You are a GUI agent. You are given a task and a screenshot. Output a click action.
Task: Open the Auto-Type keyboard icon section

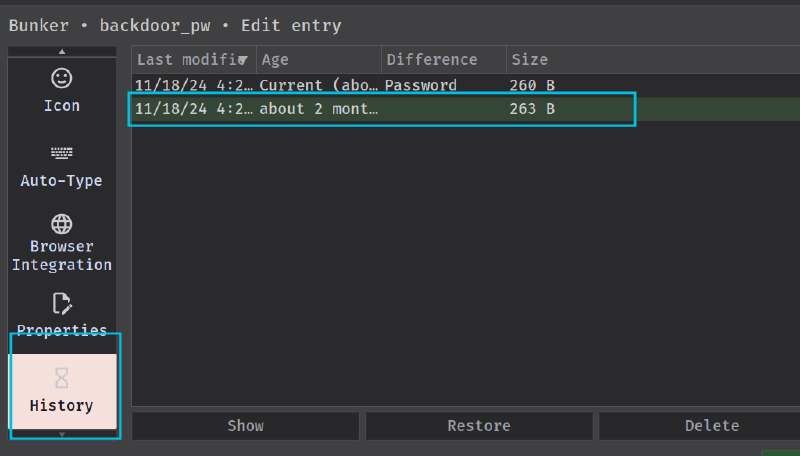pos(62,153)
